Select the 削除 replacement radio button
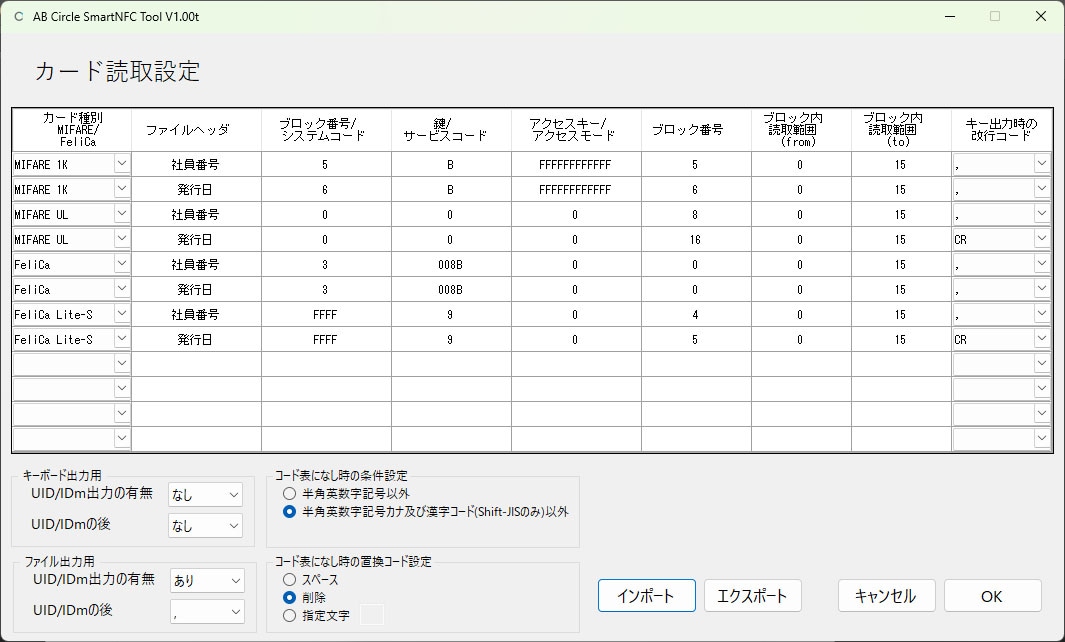 click(290, 597)
